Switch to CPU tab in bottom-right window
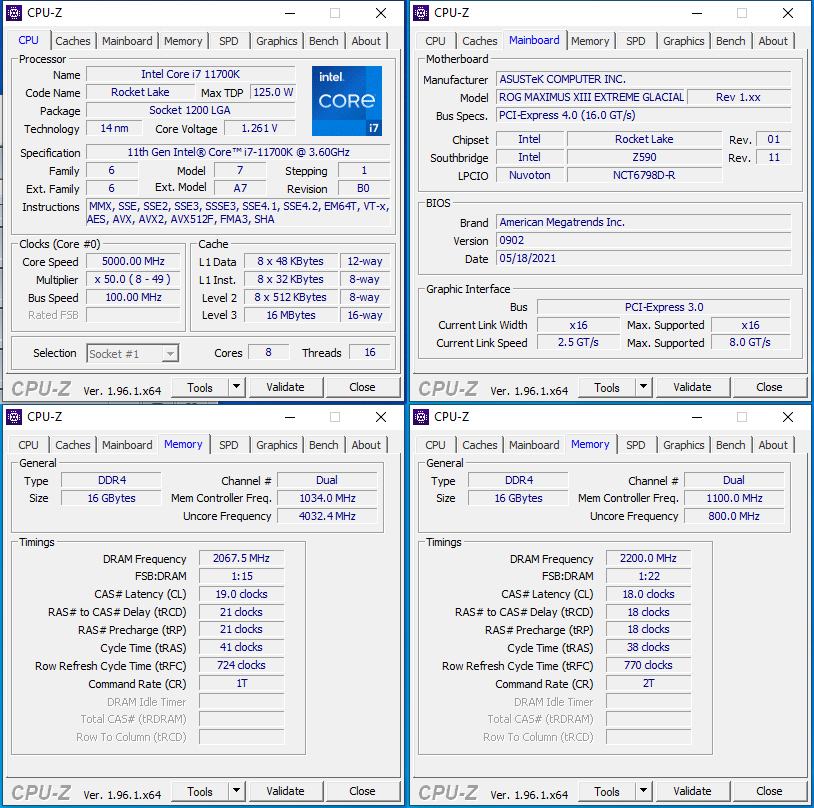The height and width of the screenshot is (808, 814). coord(435,445)
